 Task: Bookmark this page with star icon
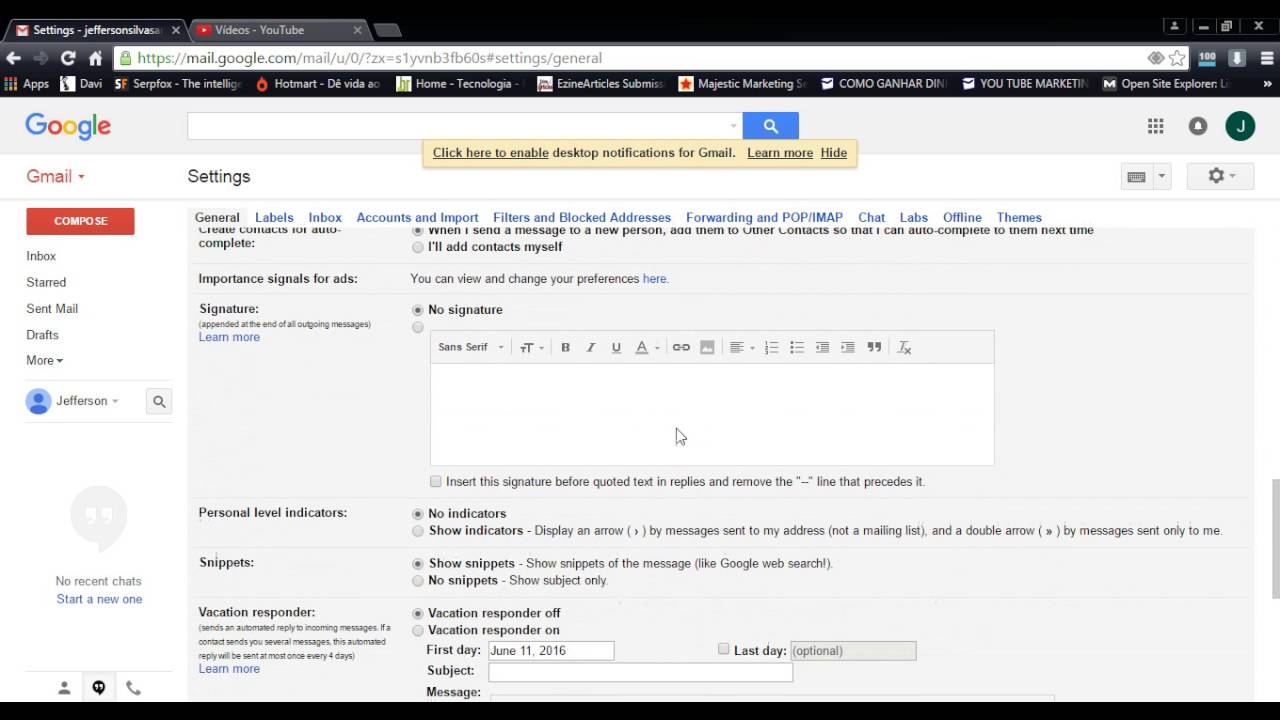pos(1177,58)
